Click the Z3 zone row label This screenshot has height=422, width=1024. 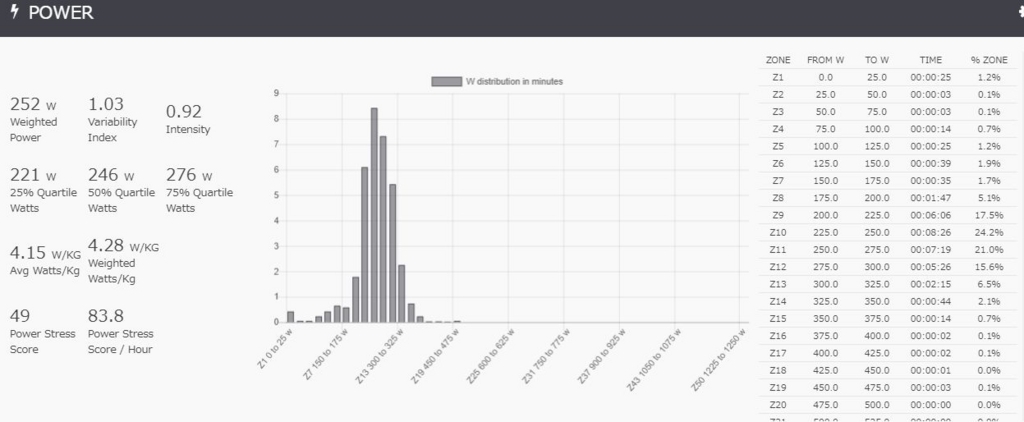778,112
